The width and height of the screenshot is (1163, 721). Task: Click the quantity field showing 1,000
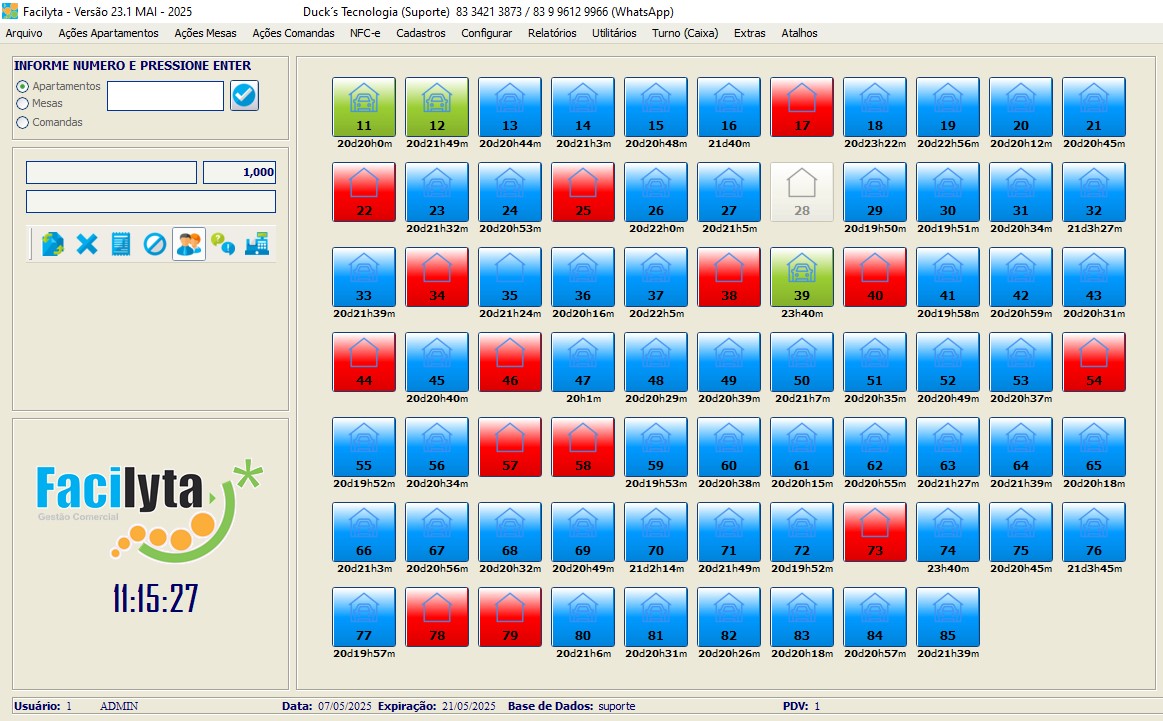[239, 172]
